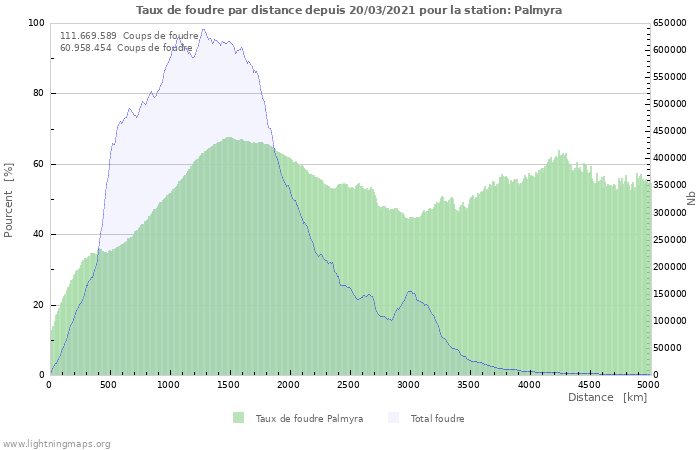Click the 60.958.454 Coups de foudre annotation
700x450 pixels.
click(126, 47)
